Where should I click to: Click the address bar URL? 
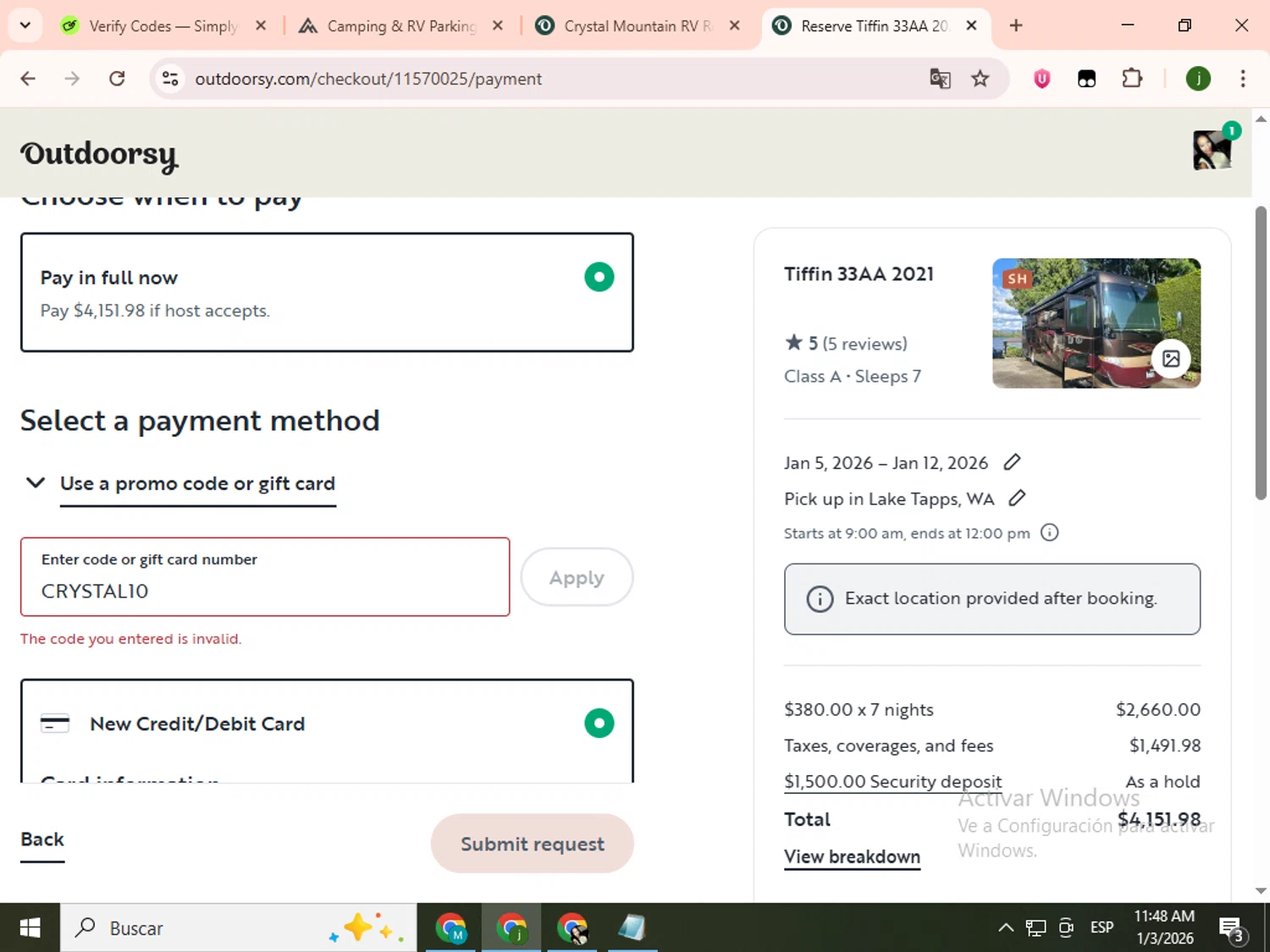368,79
